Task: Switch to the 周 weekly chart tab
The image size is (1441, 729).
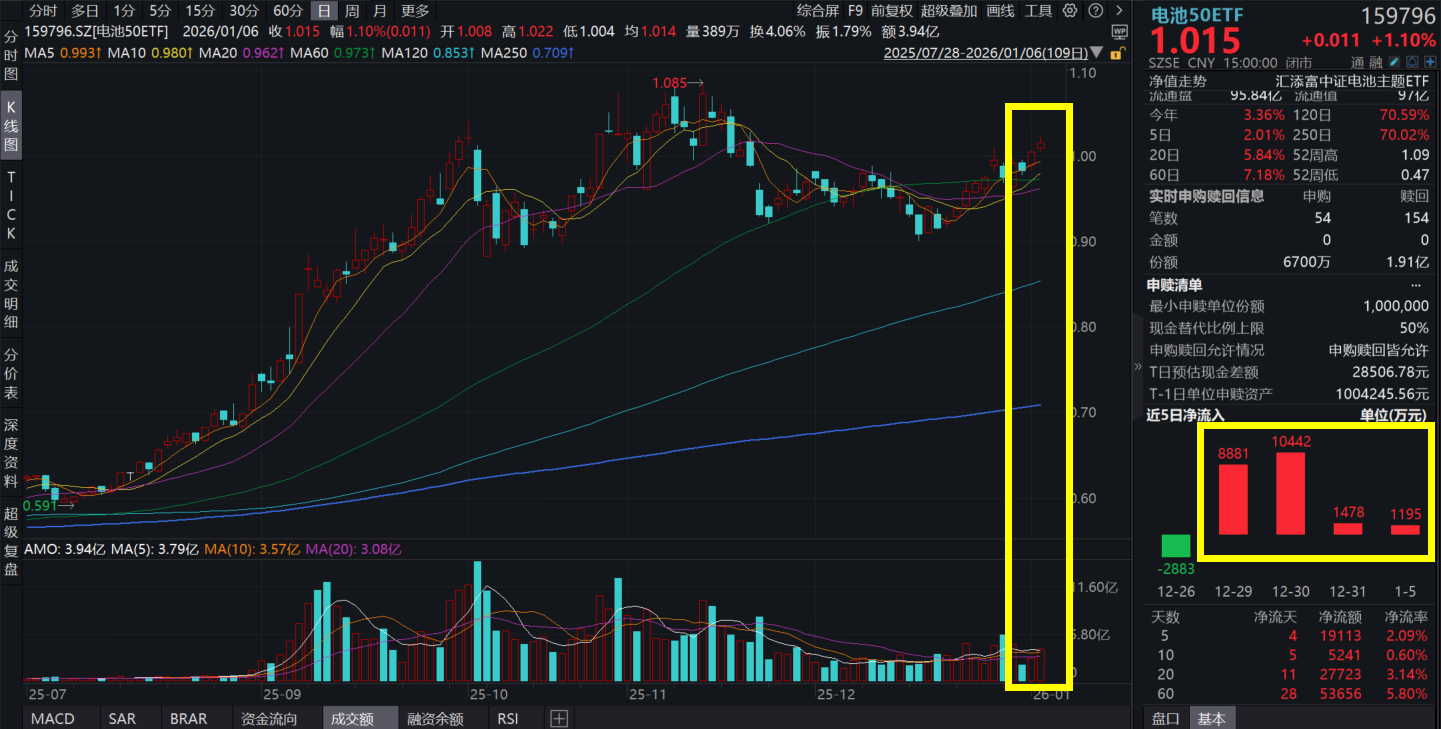Action: pos(350,10)
